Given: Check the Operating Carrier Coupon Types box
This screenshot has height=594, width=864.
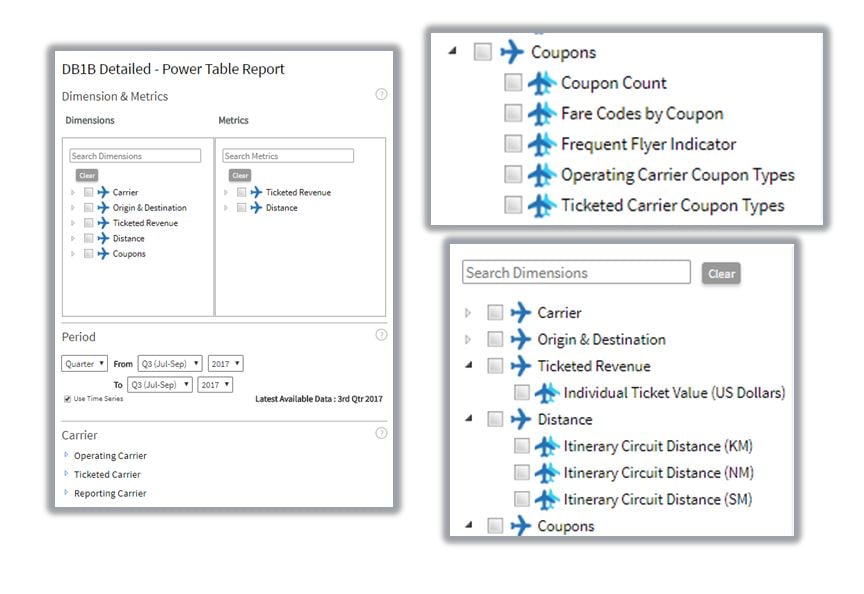Looking at the screenshot, I should pos(513,175).
